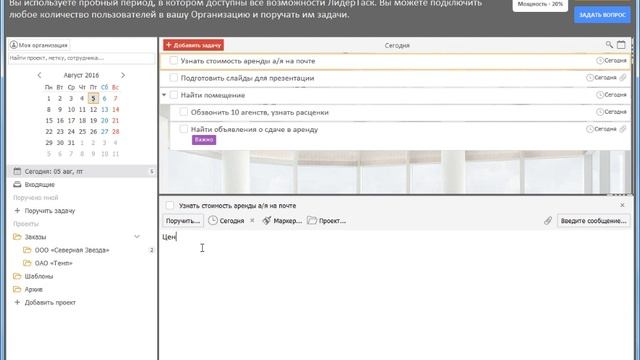The width and height of the screenshot is (640, 360).
Task: Select August 5 in the calendar
Action: (x=93, y=98)
